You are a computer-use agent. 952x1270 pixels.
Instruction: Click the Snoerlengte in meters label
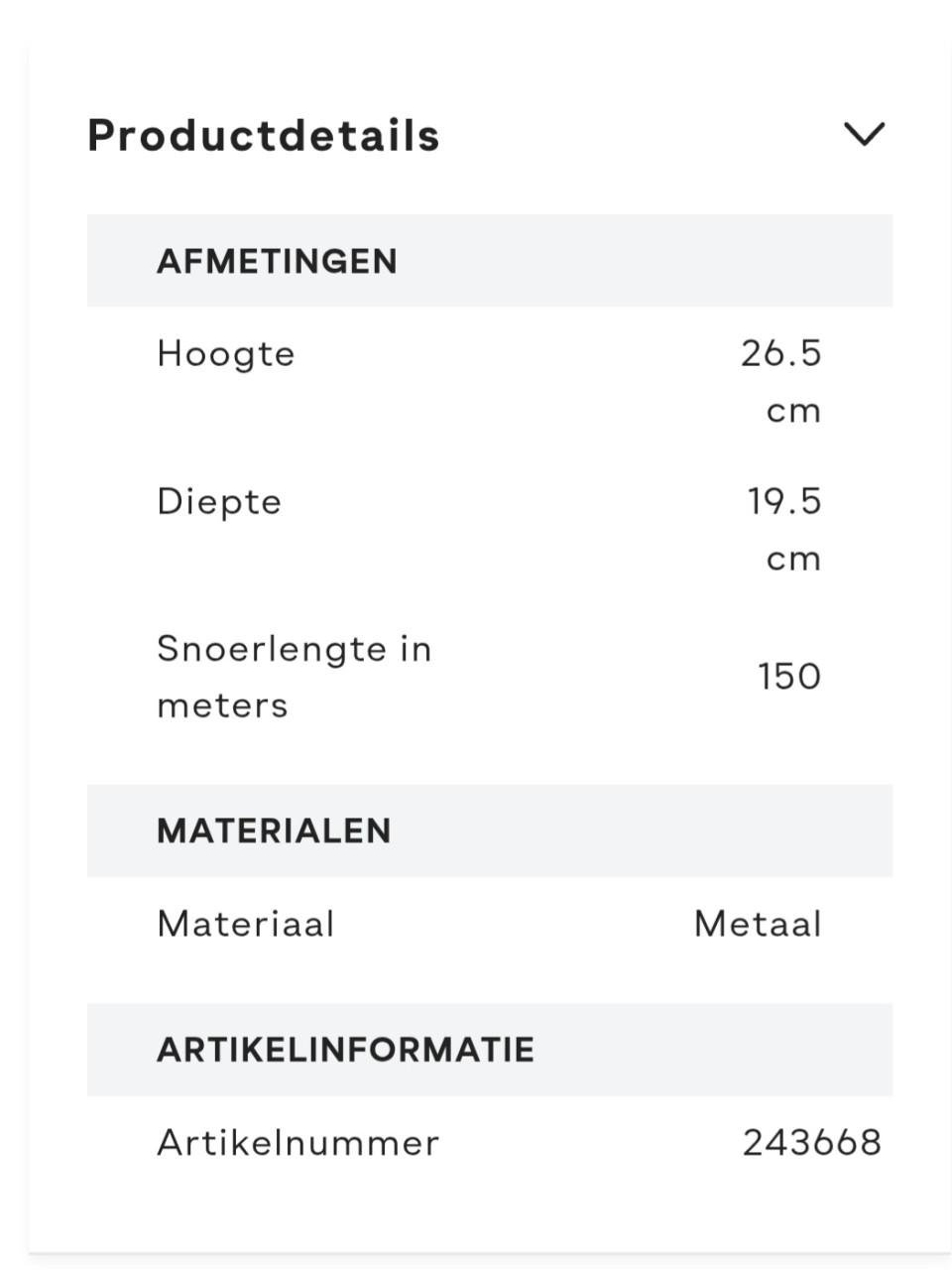click(295, 676)
